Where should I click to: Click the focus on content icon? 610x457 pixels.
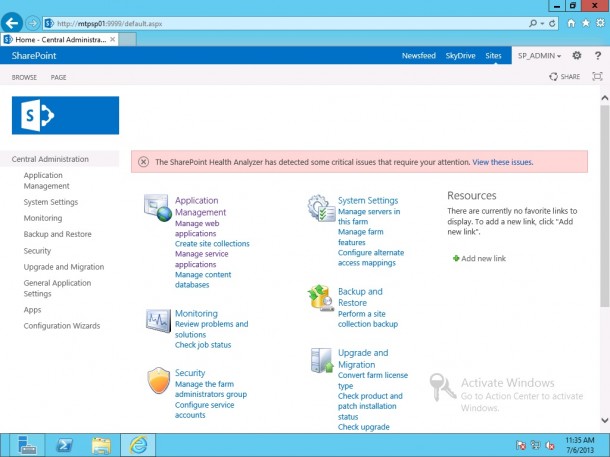click(597, 77)
